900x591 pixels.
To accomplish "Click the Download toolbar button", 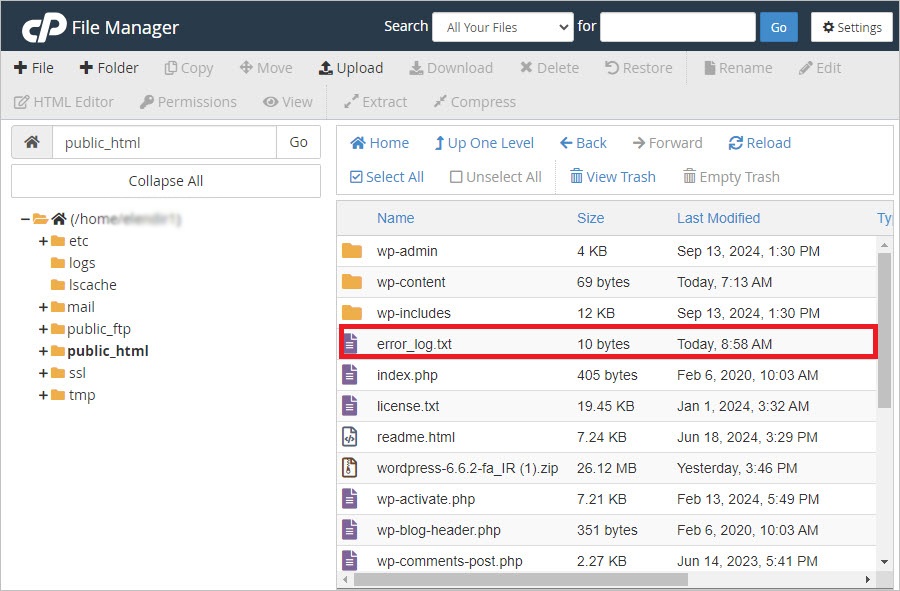I will [x=451, y=68].
